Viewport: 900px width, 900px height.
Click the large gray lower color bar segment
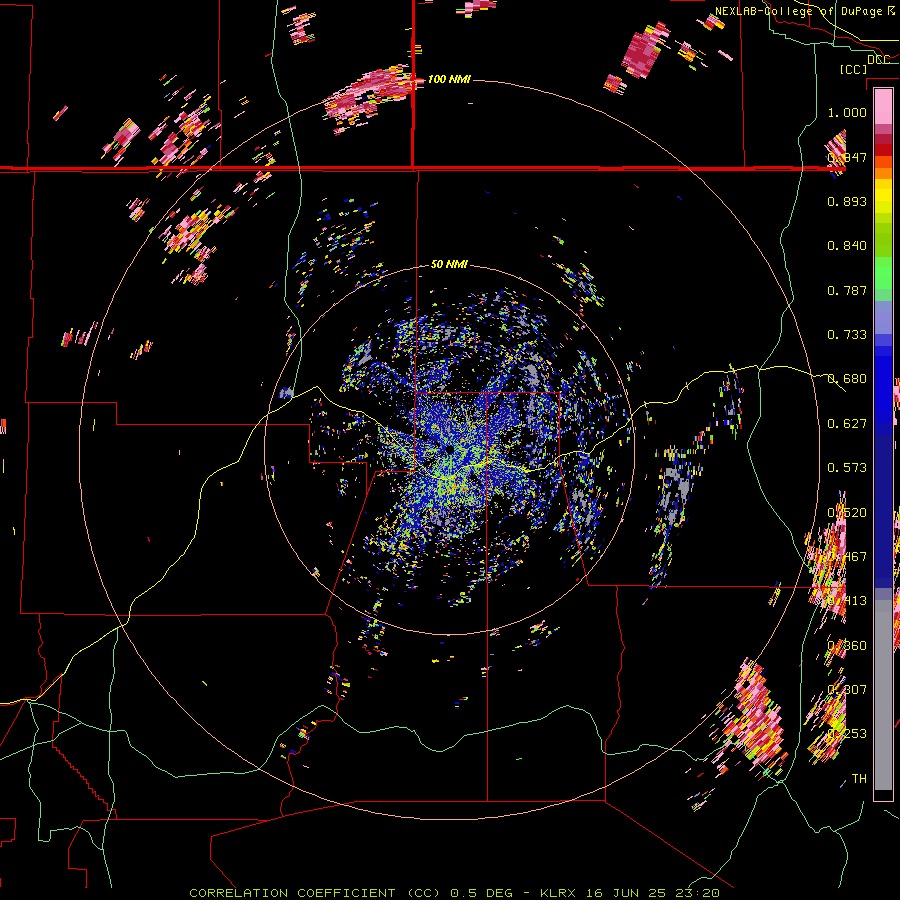pos(883,695)
